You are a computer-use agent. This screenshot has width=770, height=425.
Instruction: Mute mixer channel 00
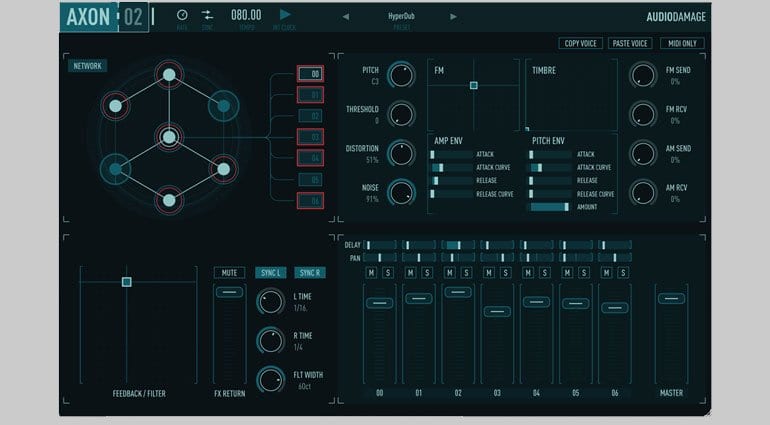[371, 273]
